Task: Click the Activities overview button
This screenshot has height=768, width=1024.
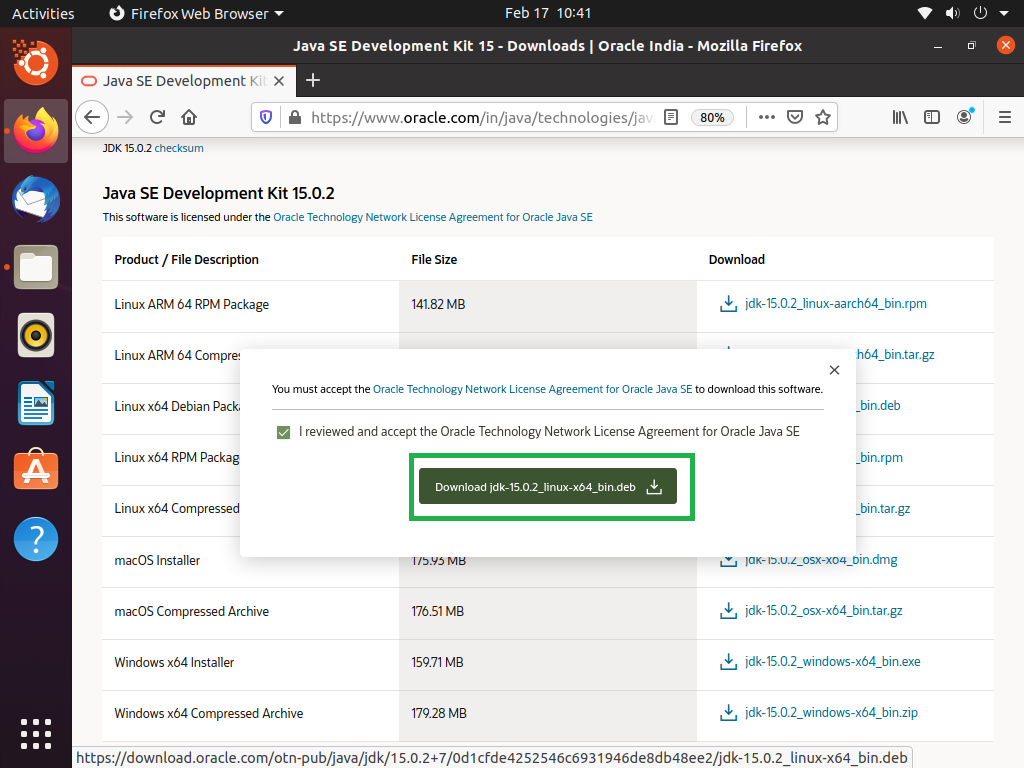Action: (x=43, y=13)
